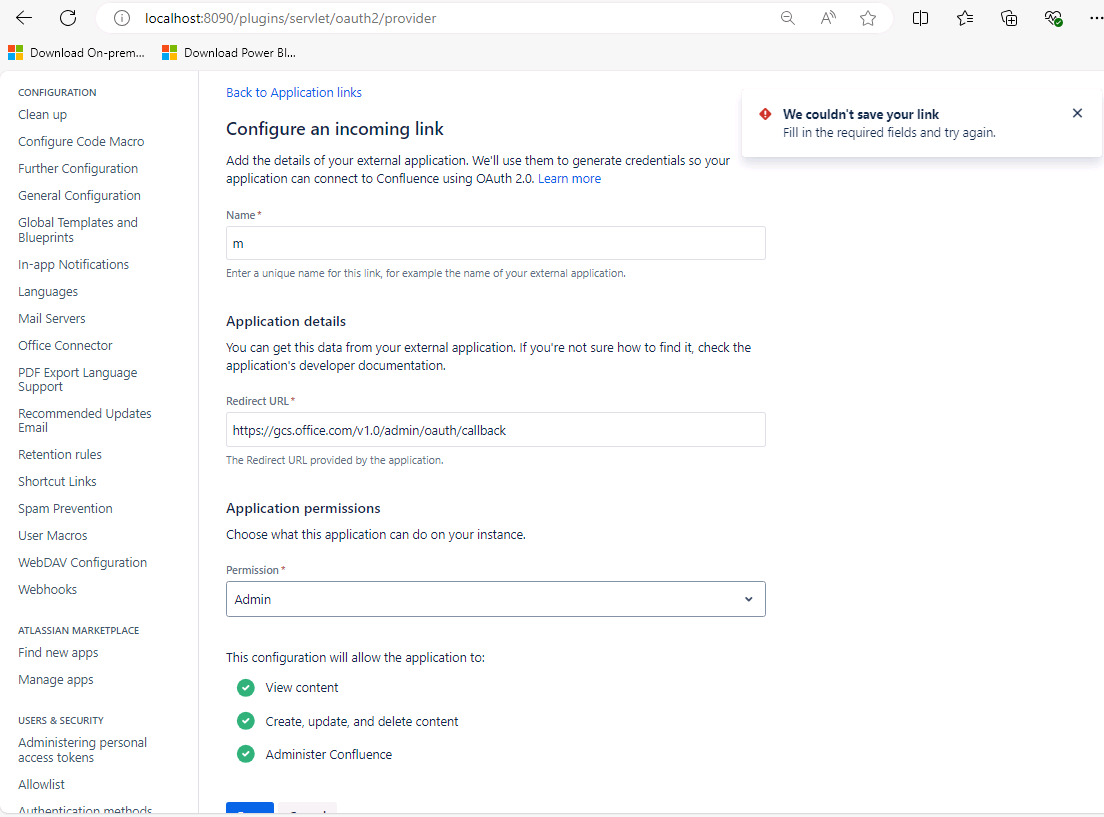Open the browser Settings and more menu

click(x=1096, y=18)
